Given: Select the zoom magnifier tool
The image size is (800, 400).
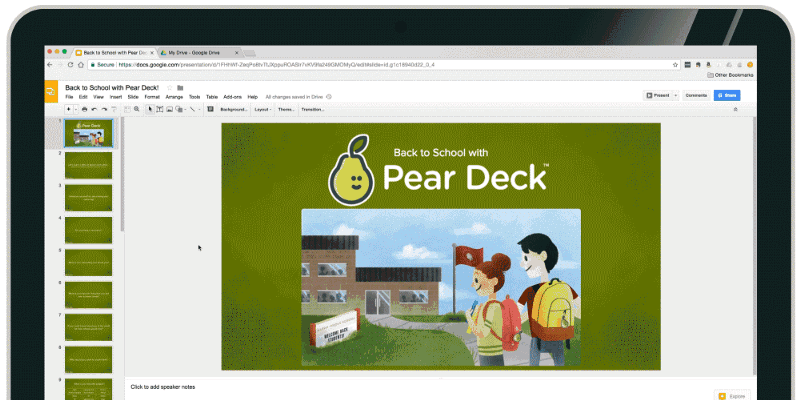Looking at the screenshot, I should (x=137, y=109).
